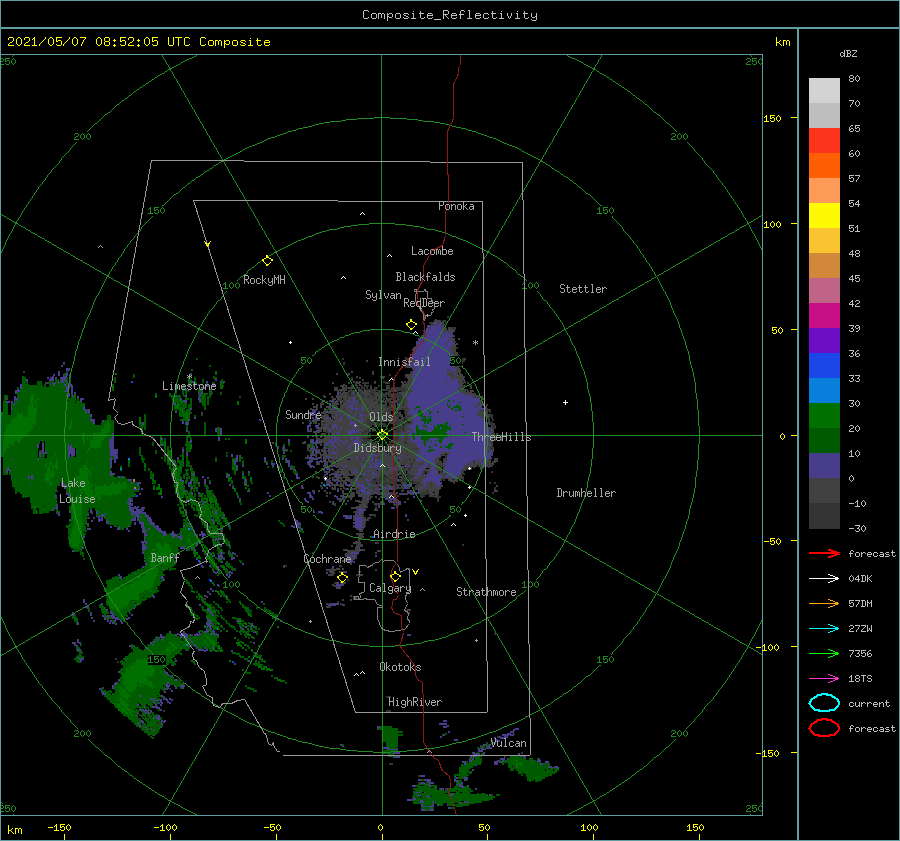900x841 pixels.
Task: Click the RedDeer city label
Action: [424, 303]
